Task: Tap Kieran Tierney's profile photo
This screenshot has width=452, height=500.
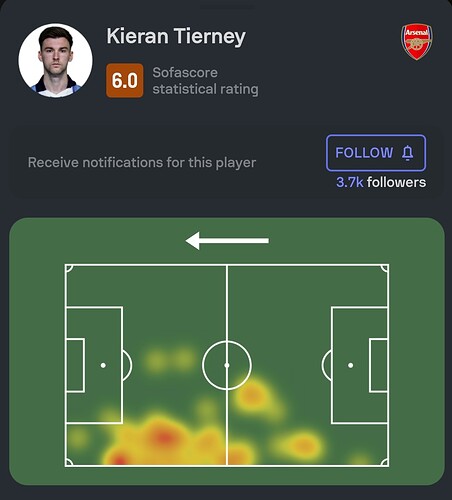Action: tap(55, 60)
